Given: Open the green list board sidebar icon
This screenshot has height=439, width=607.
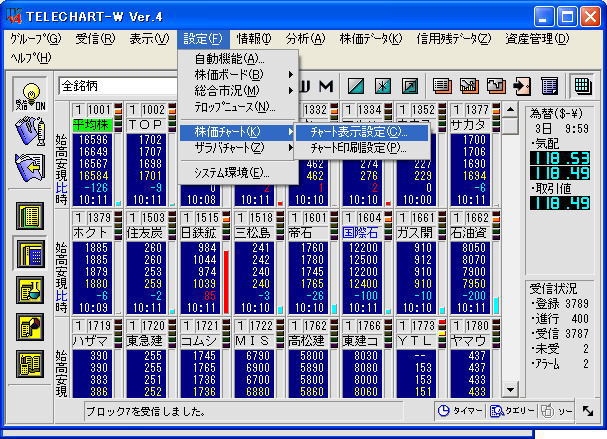Looking at the screenshot, I should [x=30, y=216].
